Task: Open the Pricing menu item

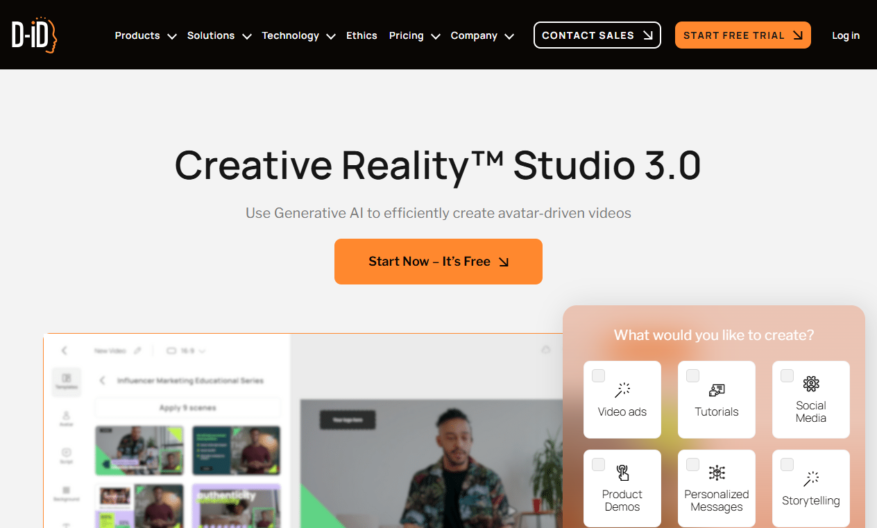Action: click(x=406, y=36)
